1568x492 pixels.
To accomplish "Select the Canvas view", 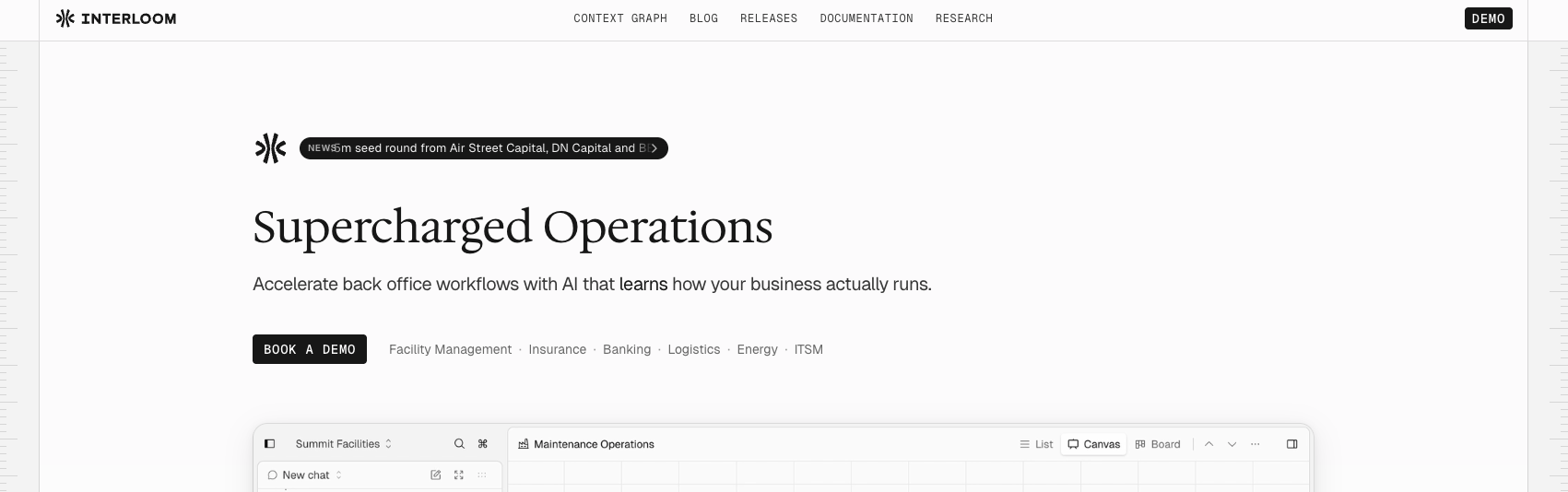I will [x=1094, y=444].
